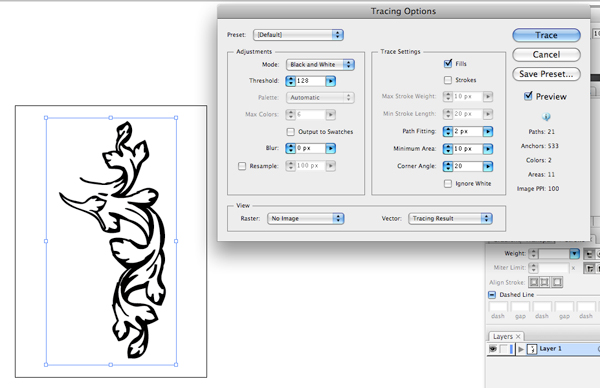Select Align Stroke to Outside icon
Viewport: 600px width, 388px height.
[x=557, y=282]
